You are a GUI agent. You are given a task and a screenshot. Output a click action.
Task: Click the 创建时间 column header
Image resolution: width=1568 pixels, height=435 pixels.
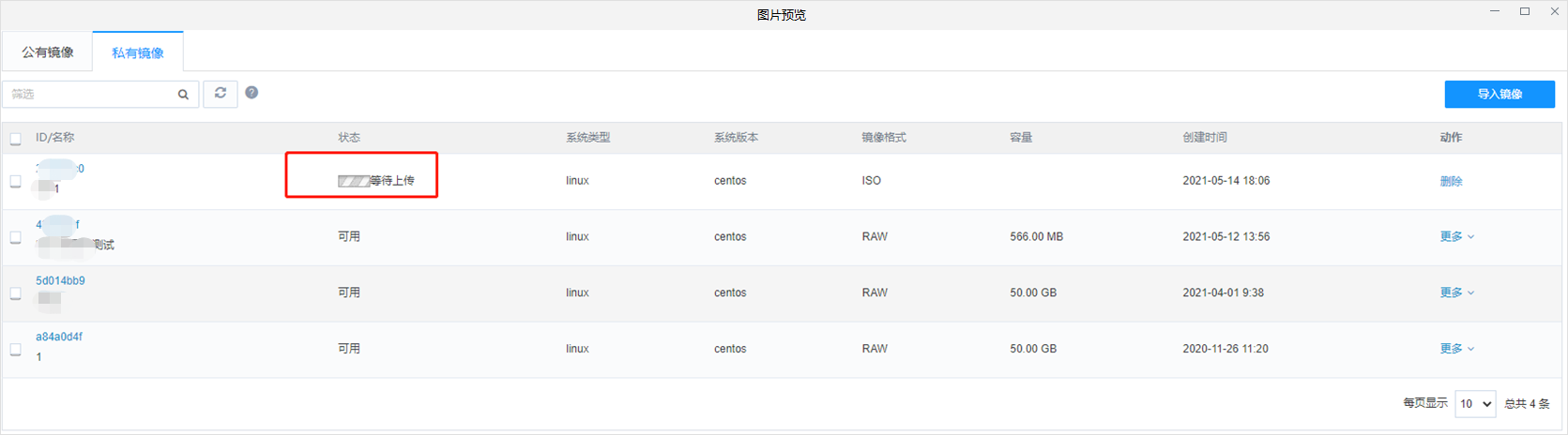(1205, 138)
